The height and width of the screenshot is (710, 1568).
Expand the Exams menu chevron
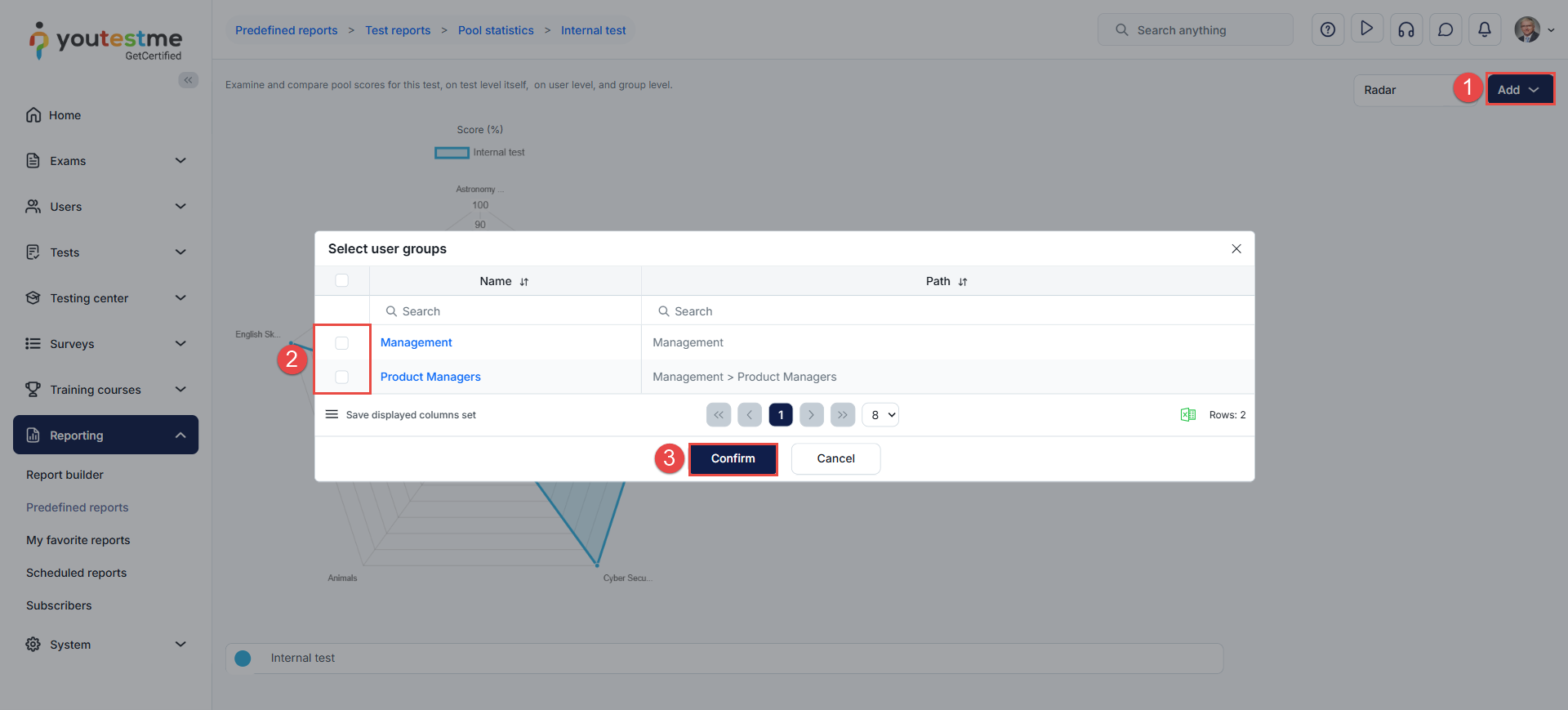180,161
